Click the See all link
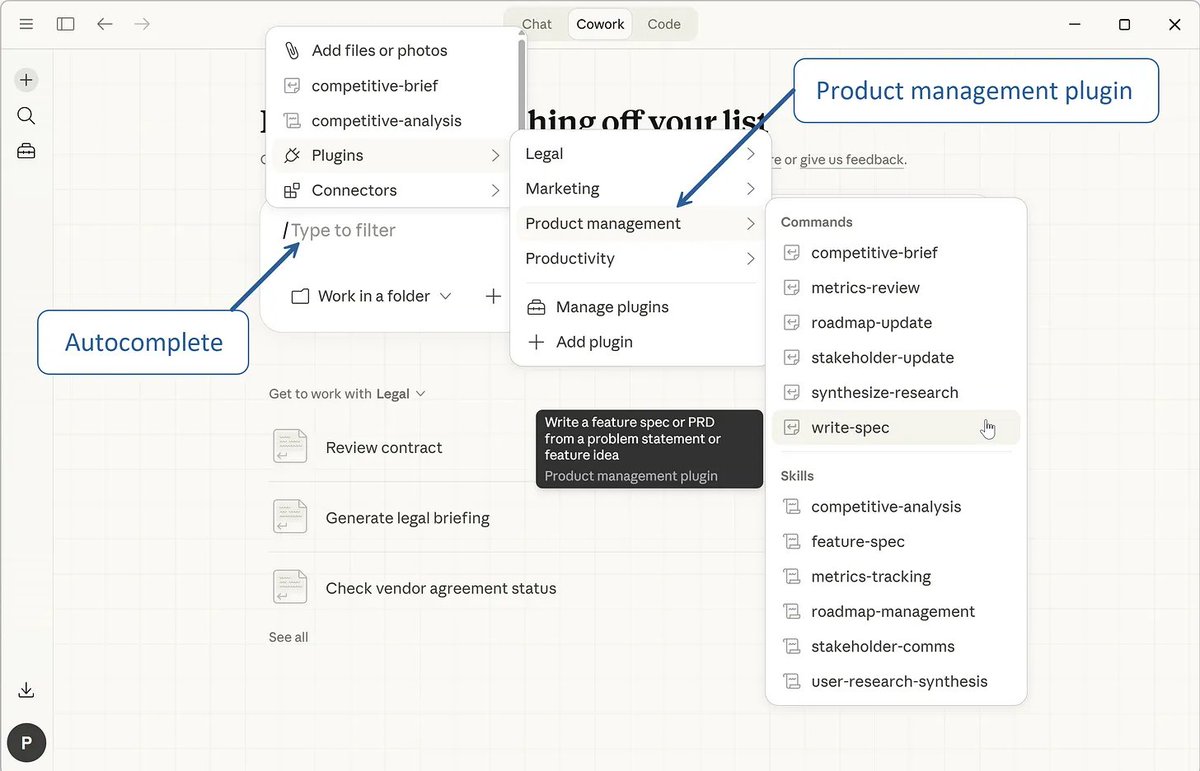The image size is (1200, 771). pos(288,637)
